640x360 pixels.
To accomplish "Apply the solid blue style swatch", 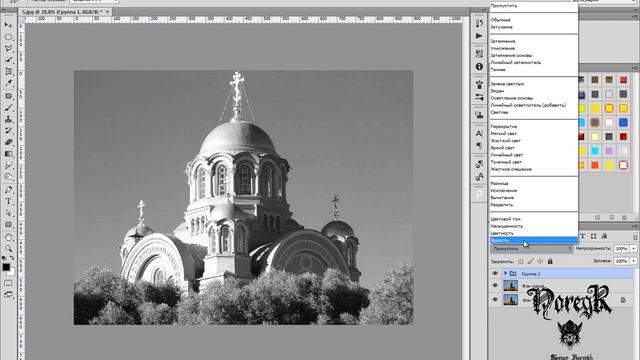I will 623,122.
